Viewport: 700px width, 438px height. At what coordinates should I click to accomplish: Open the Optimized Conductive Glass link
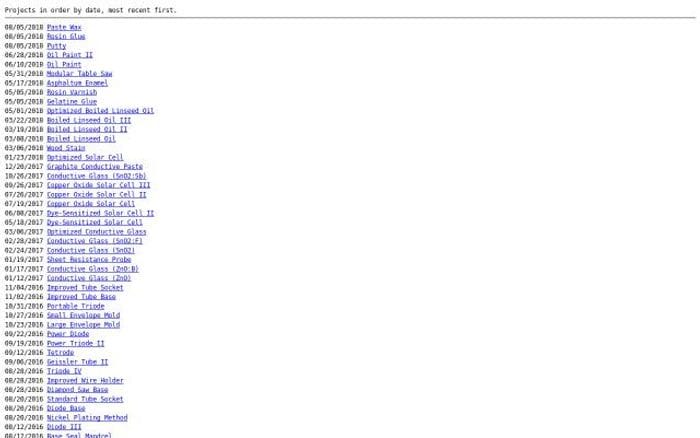(x=96, y=232)
